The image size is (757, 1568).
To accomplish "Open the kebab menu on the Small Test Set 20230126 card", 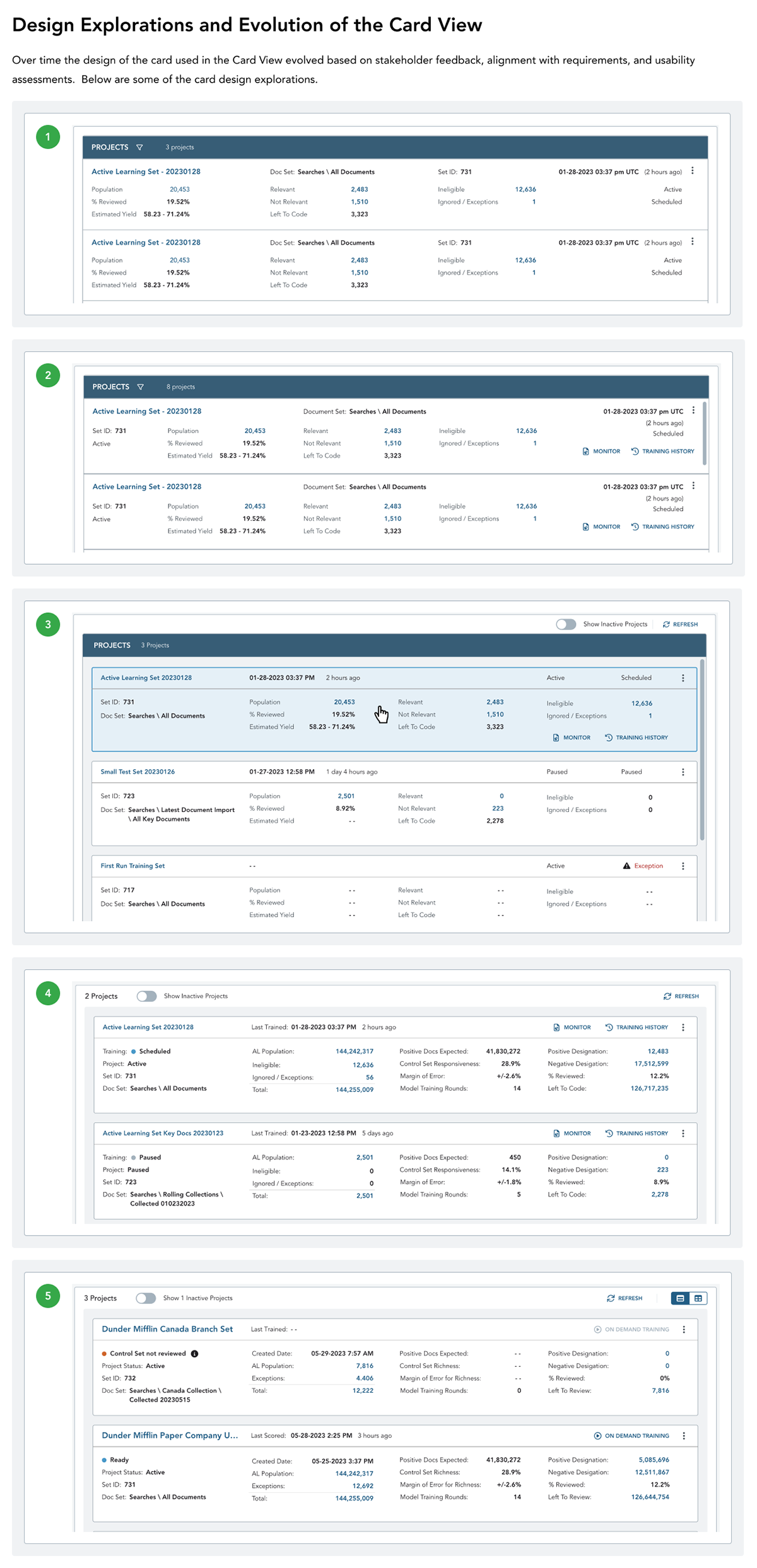I will 683,772.
